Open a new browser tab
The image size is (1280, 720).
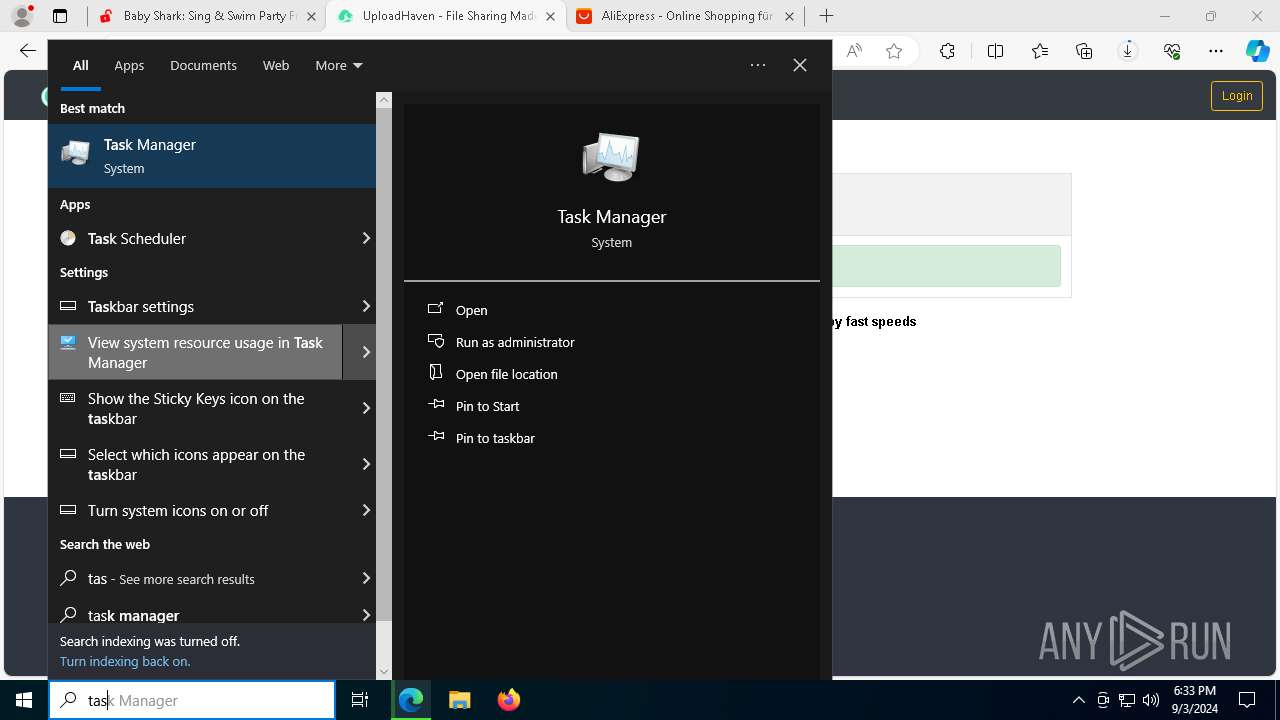click(x=826, y=16)
